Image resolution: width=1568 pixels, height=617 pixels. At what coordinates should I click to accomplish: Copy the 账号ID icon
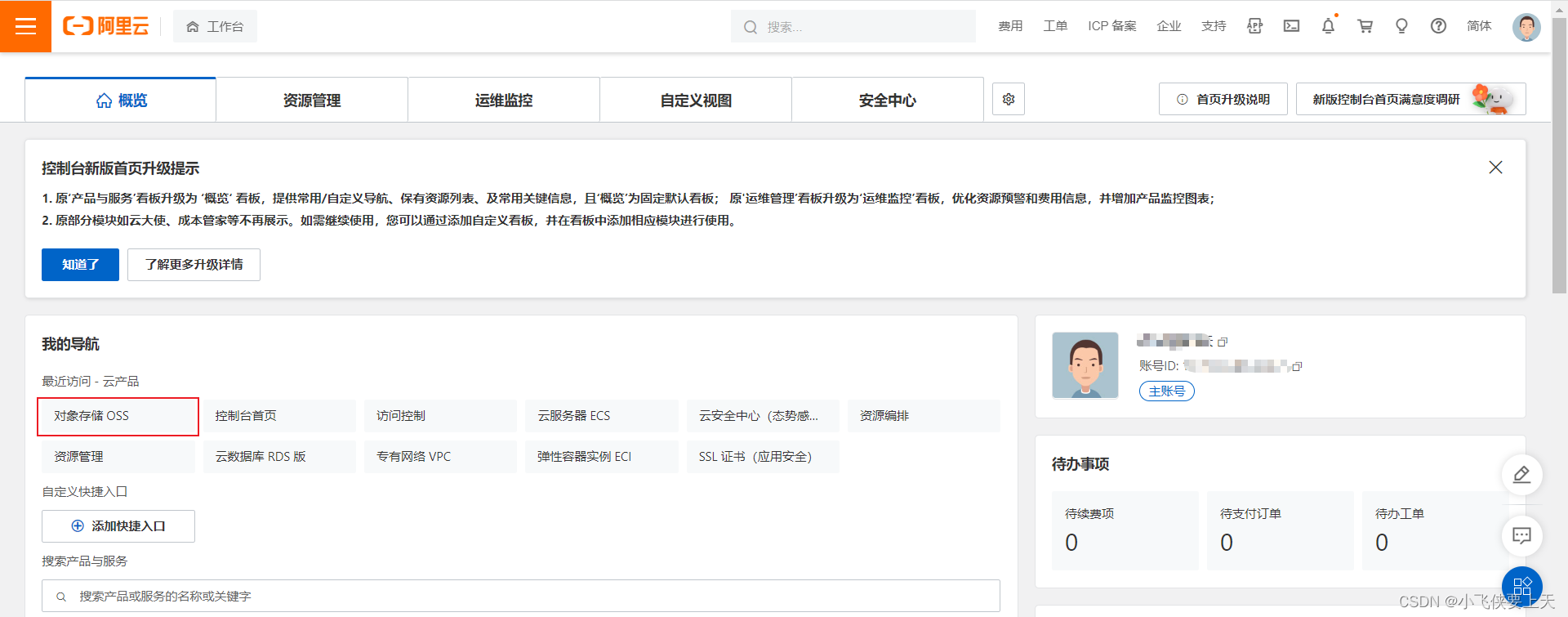coord(1297,366)
